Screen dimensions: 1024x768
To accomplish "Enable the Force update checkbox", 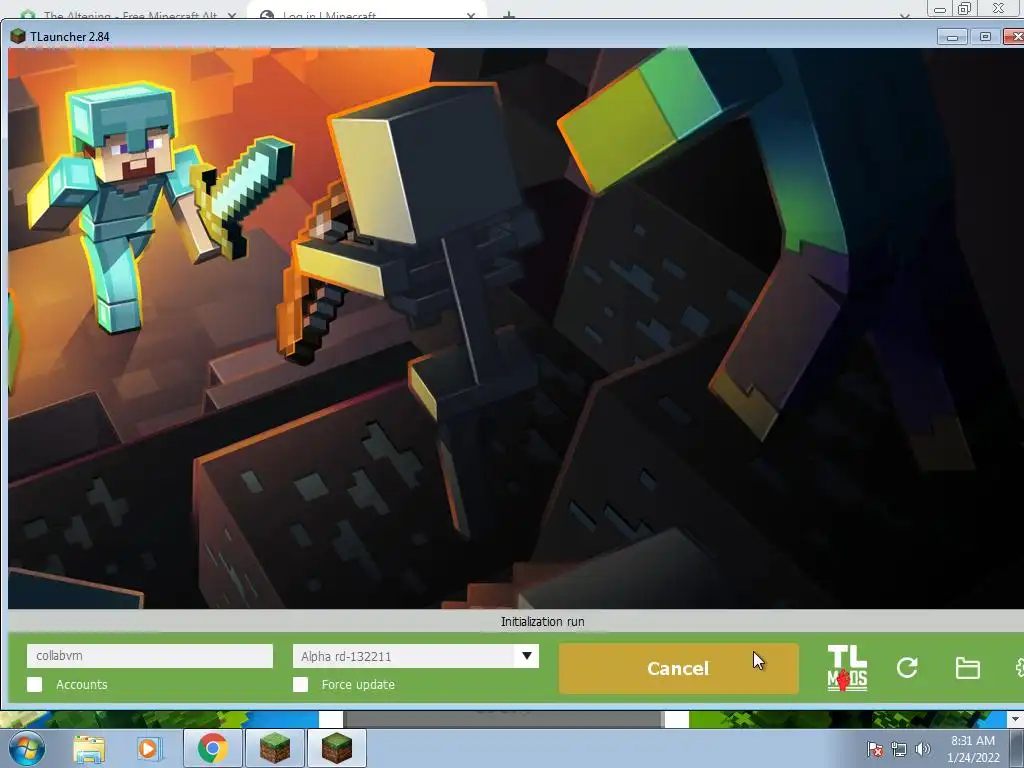I will 300,684.
